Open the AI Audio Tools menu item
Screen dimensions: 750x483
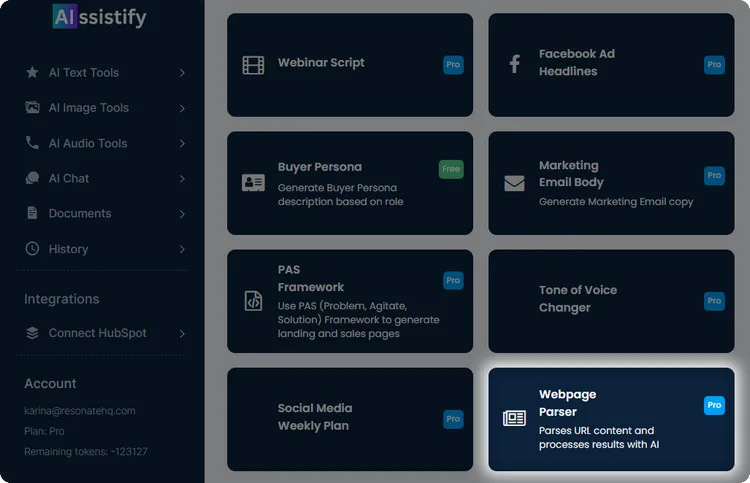[x=88, y=143]
